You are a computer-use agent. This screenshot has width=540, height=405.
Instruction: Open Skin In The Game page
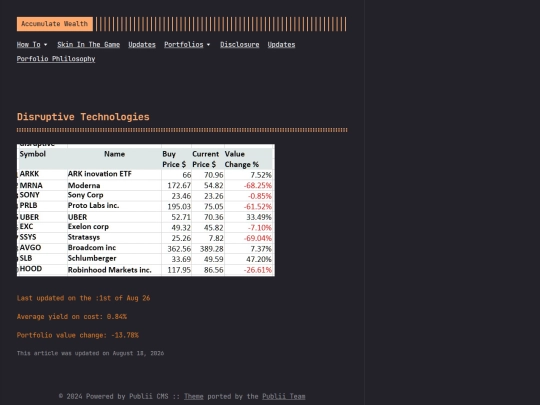tap(89, 44)
